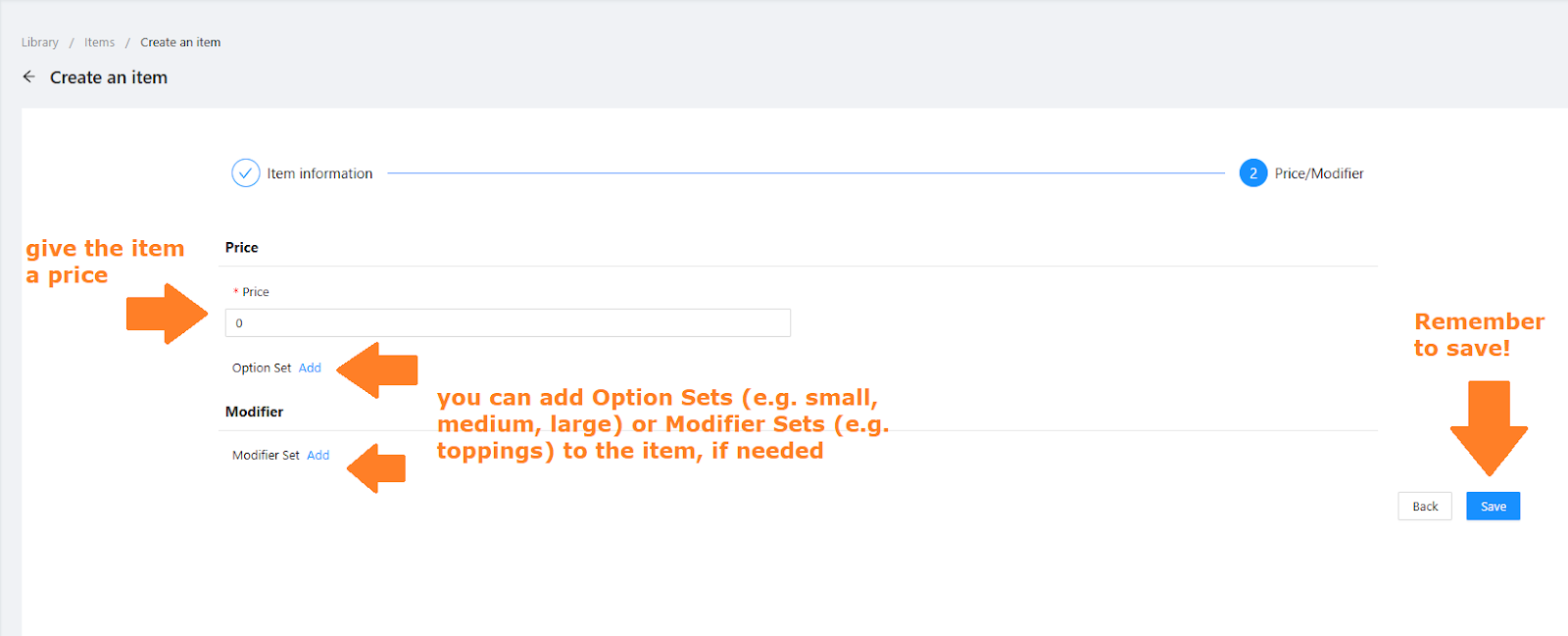Image resolution: width=1568 pixels, height=636 pixels.
Task: Click the Option Set label text
Action: [262, 367]
